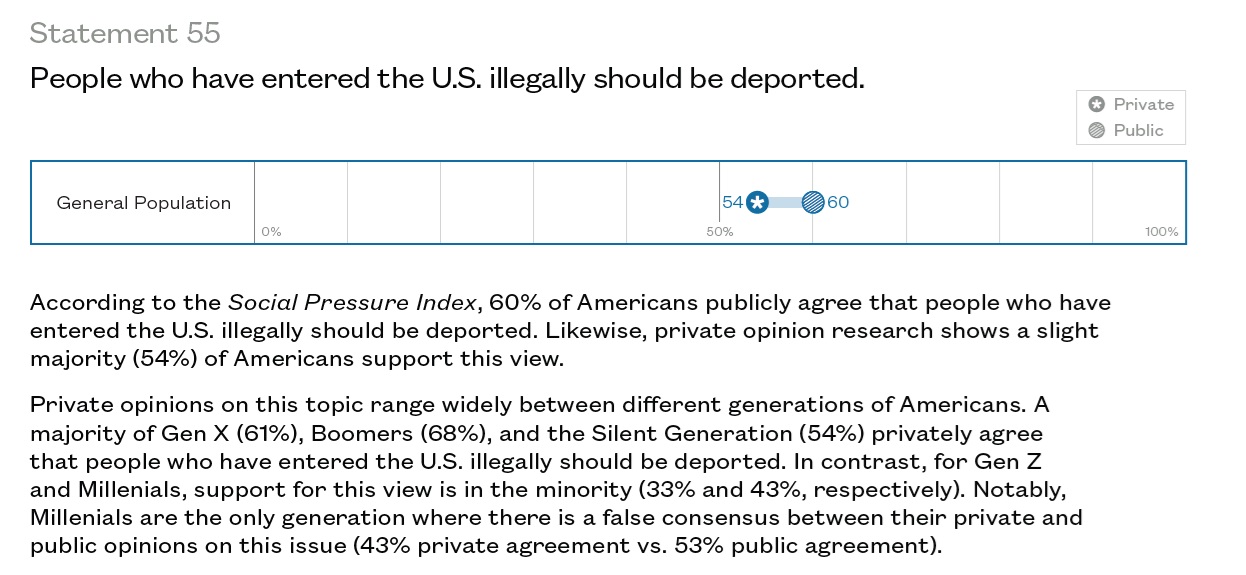Click the 0% axis label

click(271, 232)
